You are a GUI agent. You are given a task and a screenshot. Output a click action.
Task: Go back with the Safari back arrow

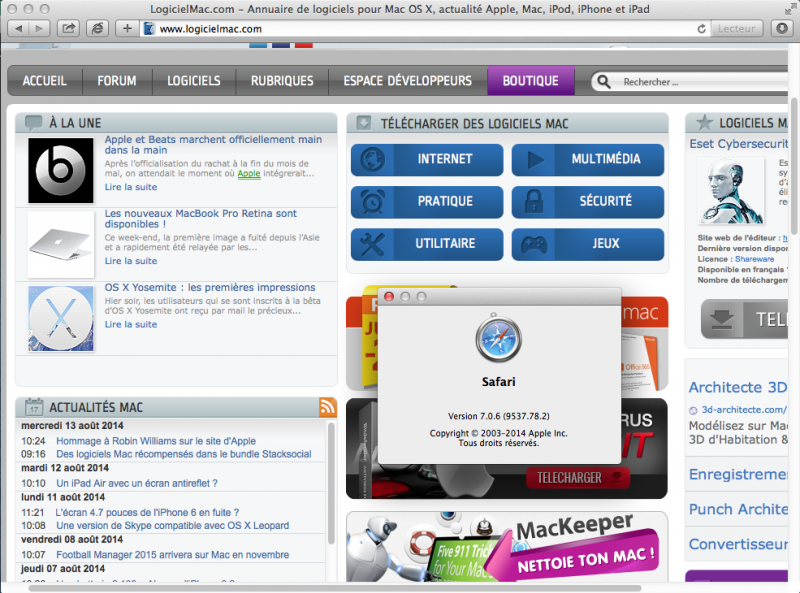(18, 29)
